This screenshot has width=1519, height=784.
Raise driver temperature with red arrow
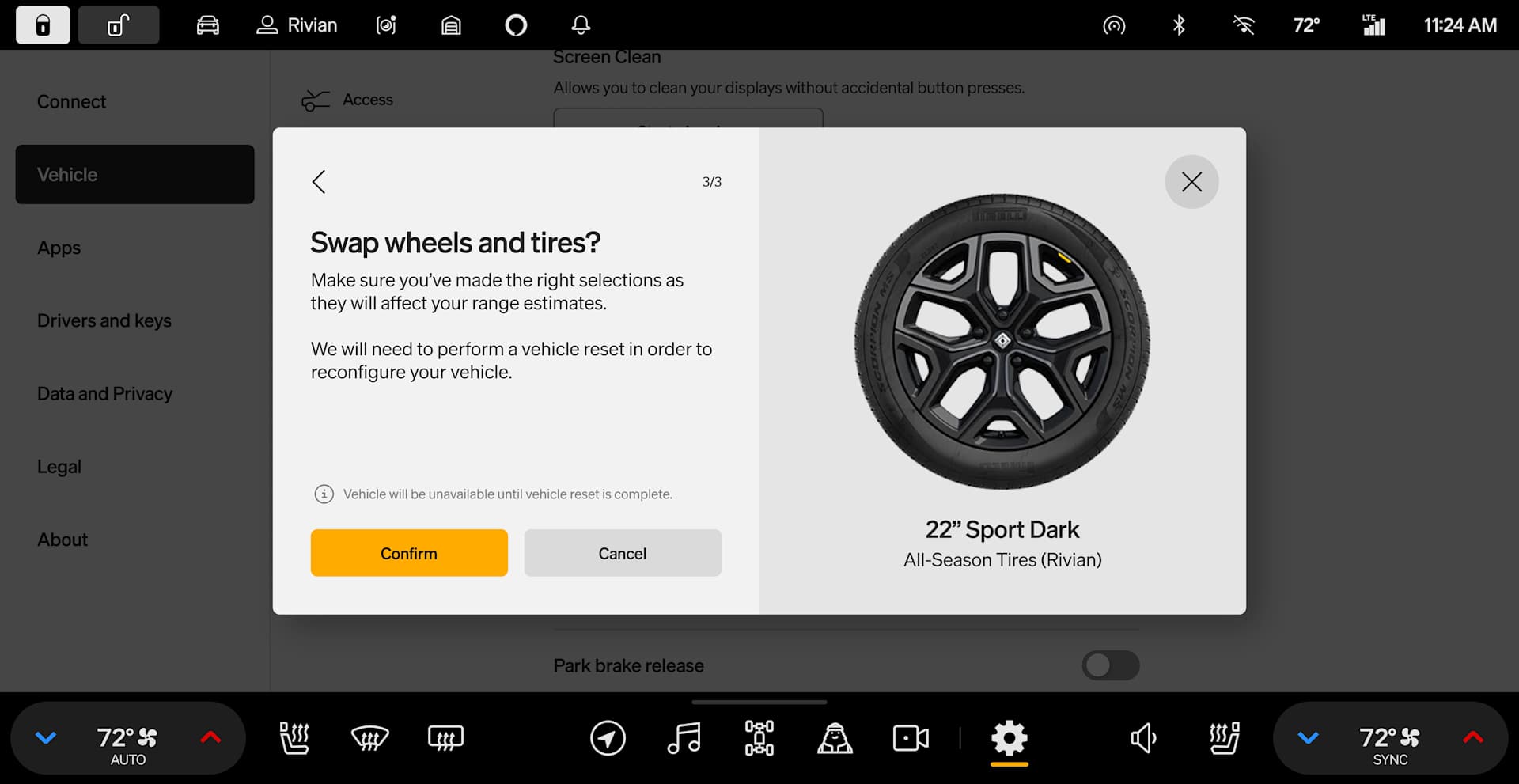click(x=210, y=738)
